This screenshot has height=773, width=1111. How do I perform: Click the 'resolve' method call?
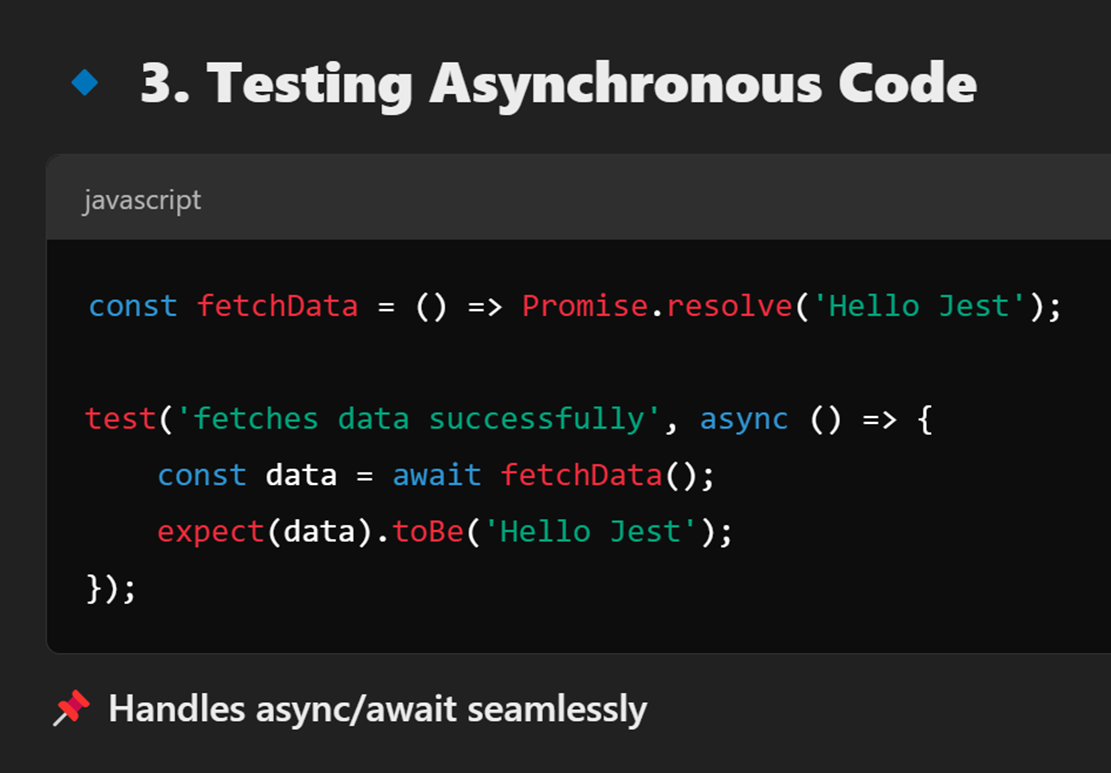point(729,306)
